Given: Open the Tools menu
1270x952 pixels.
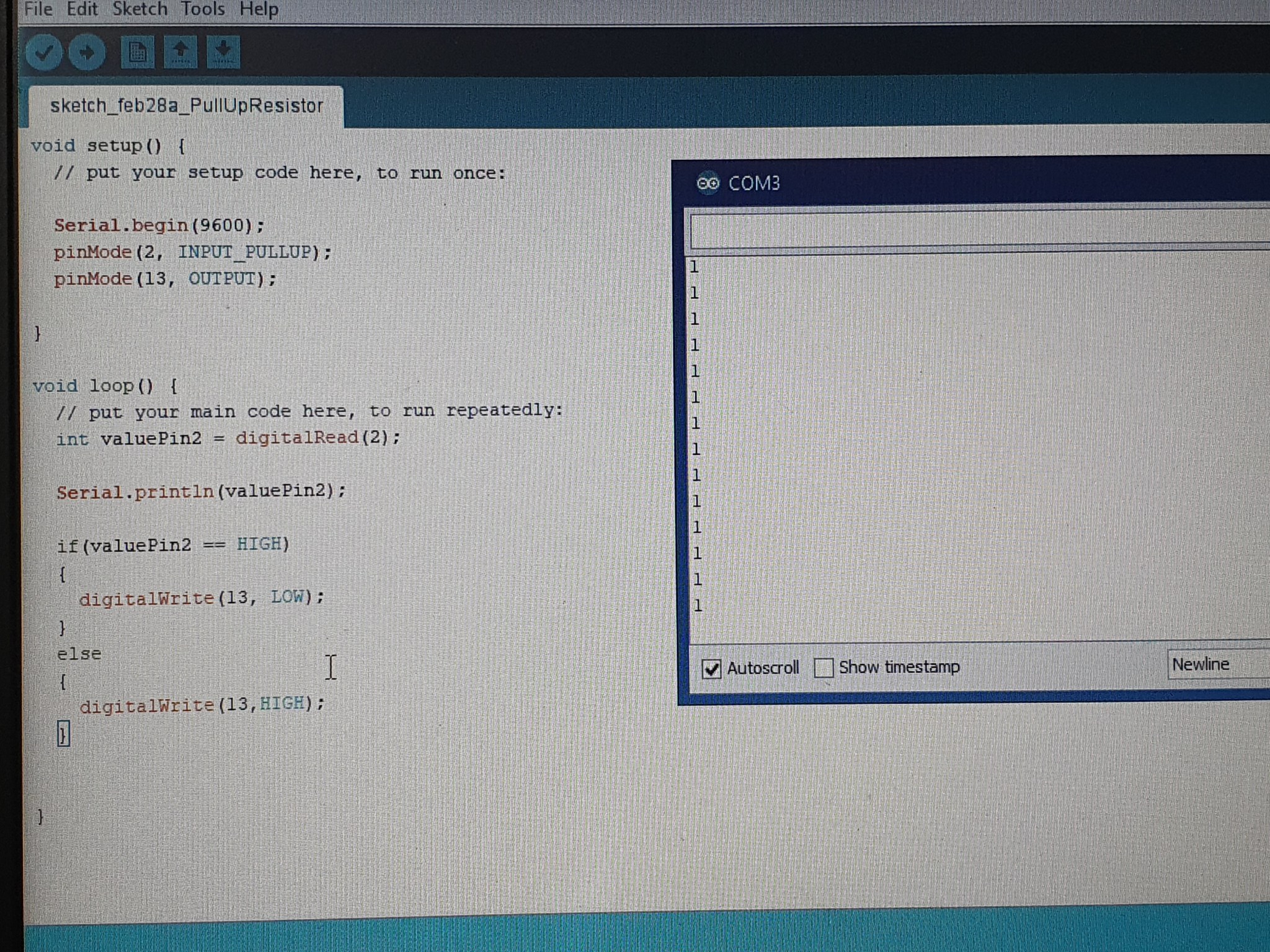Looking at the screenshot, I should pos(203,9).
